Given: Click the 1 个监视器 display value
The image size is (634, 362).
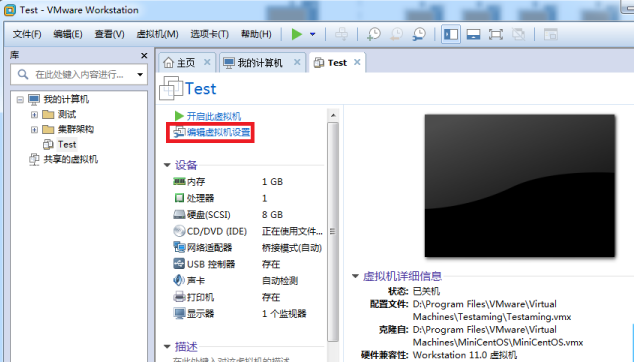Looking at the screenshot, I should coord(284,313).
